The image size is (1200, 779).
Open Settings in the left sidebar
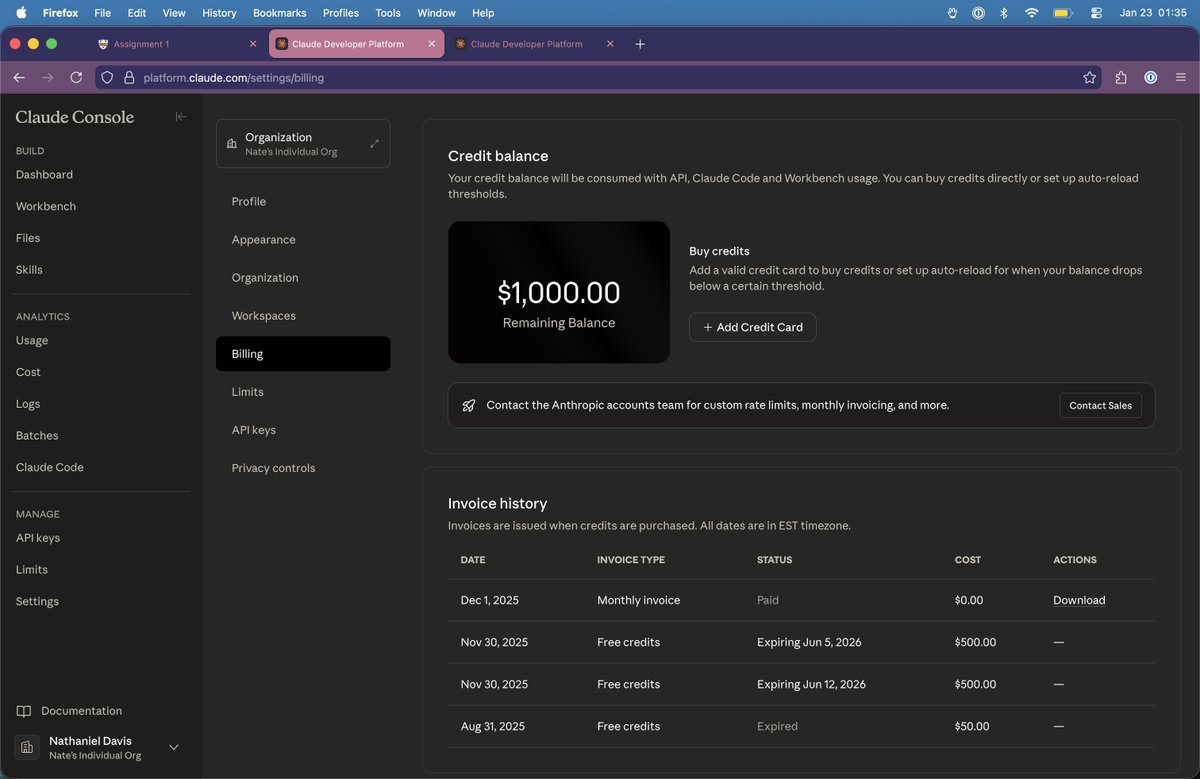tap(37, 601)
